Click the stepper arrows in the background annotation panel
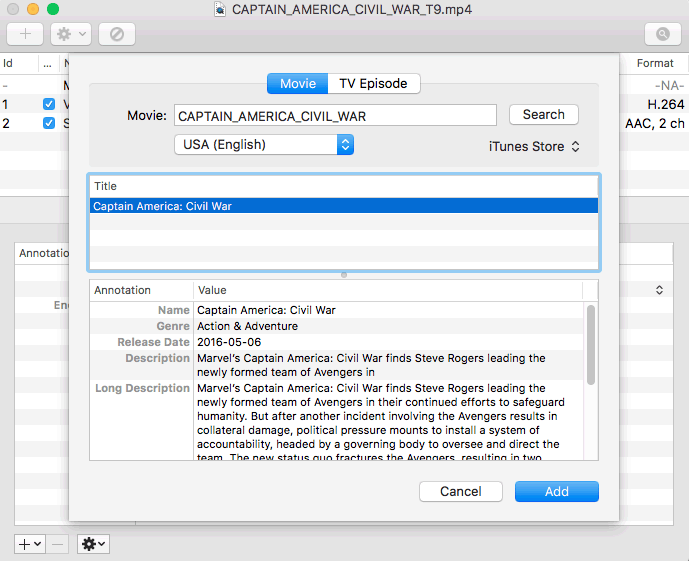 pyautogui.click(x=659, y=290)
